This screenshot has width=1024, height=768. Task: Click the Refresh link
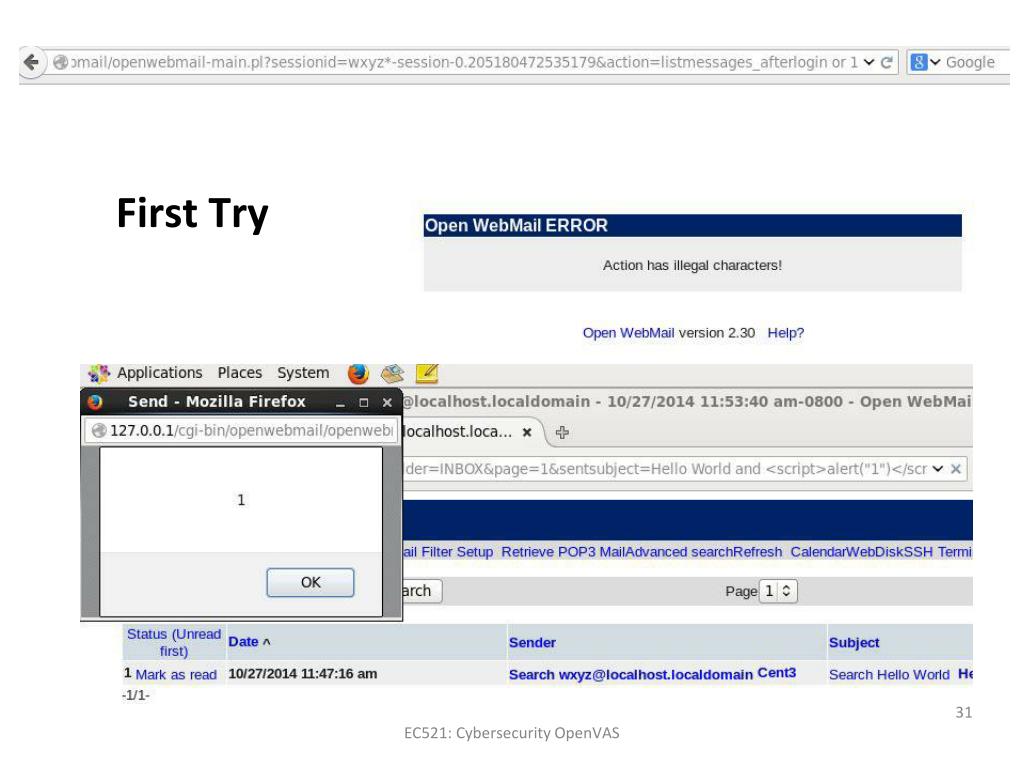[758, 552]
